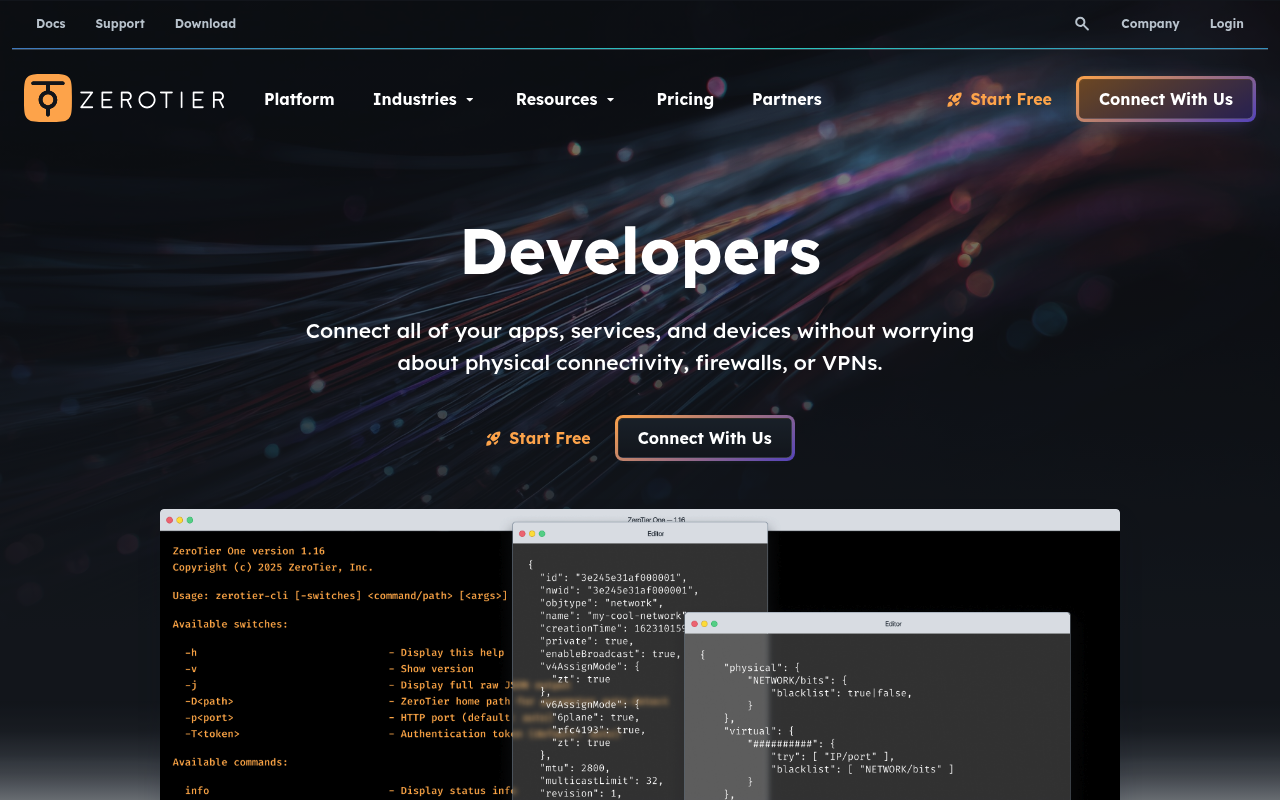
Task: Visit the Support link
Action: (120, 24)
